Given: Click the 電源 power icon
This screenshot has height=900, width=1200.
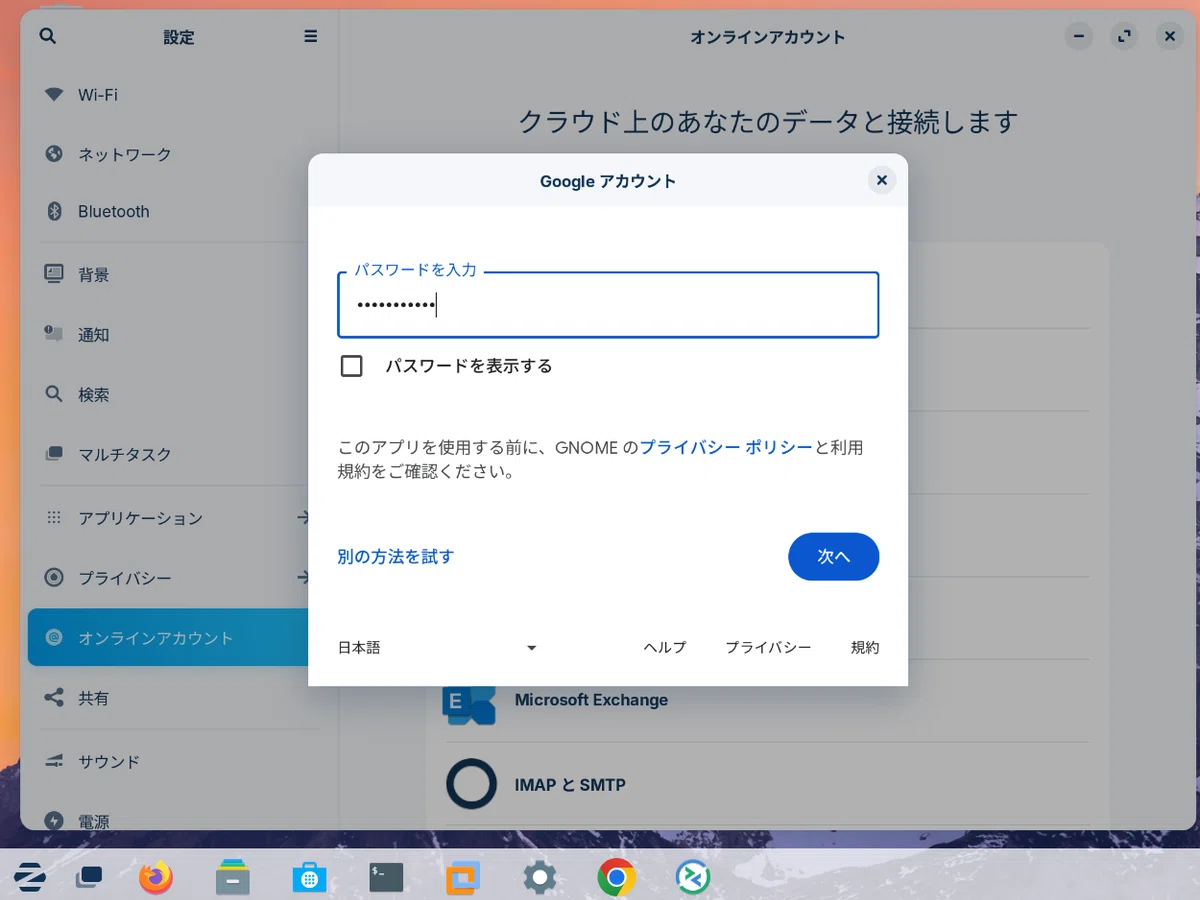Looking at the screenshot, I should coord(54,821).
